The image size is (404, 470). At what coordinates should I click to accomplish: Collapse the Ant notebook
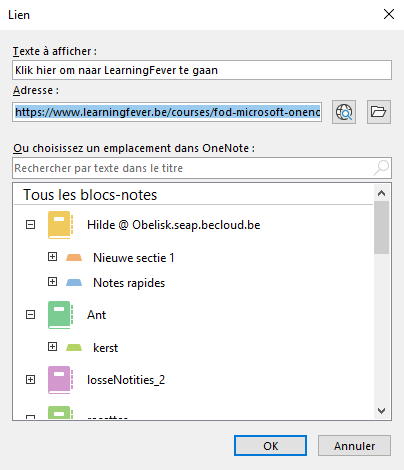pyautogui.click(x=30, y=314)
